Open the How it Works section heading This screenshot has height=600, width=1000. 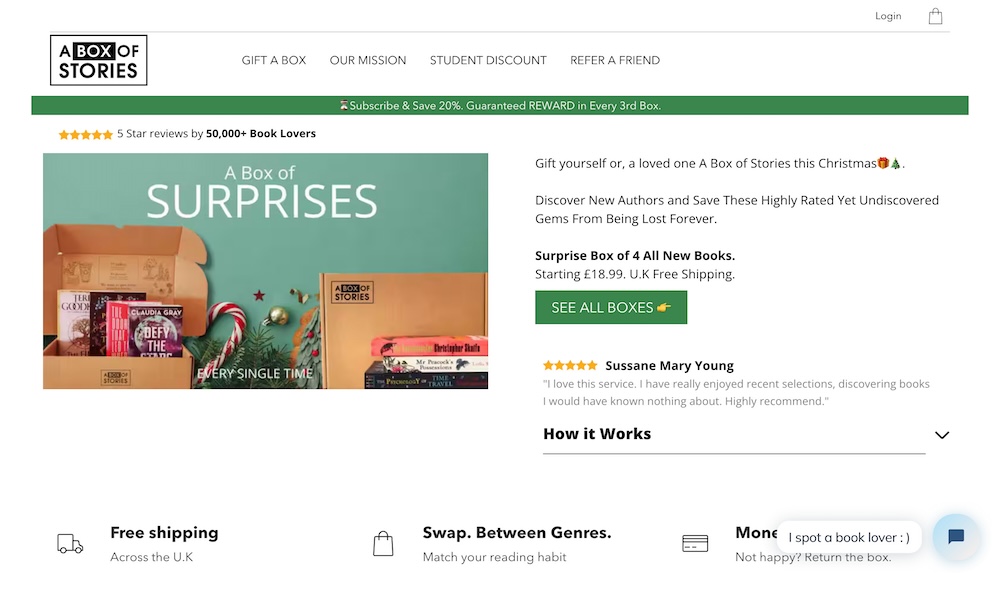pos(597,434)
